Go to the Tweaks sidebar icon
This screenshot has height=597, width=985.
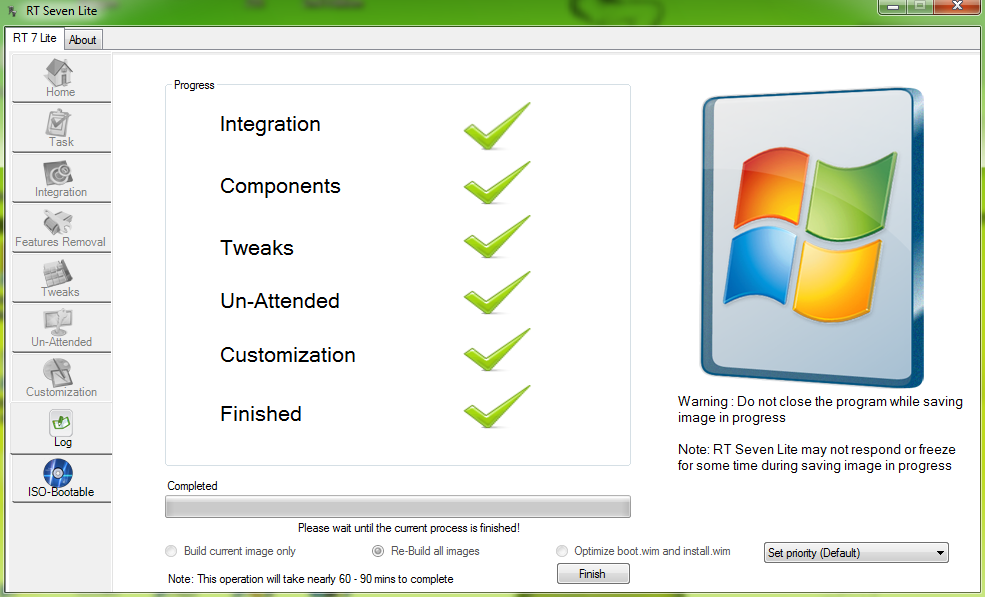click(x=61, y=278)
